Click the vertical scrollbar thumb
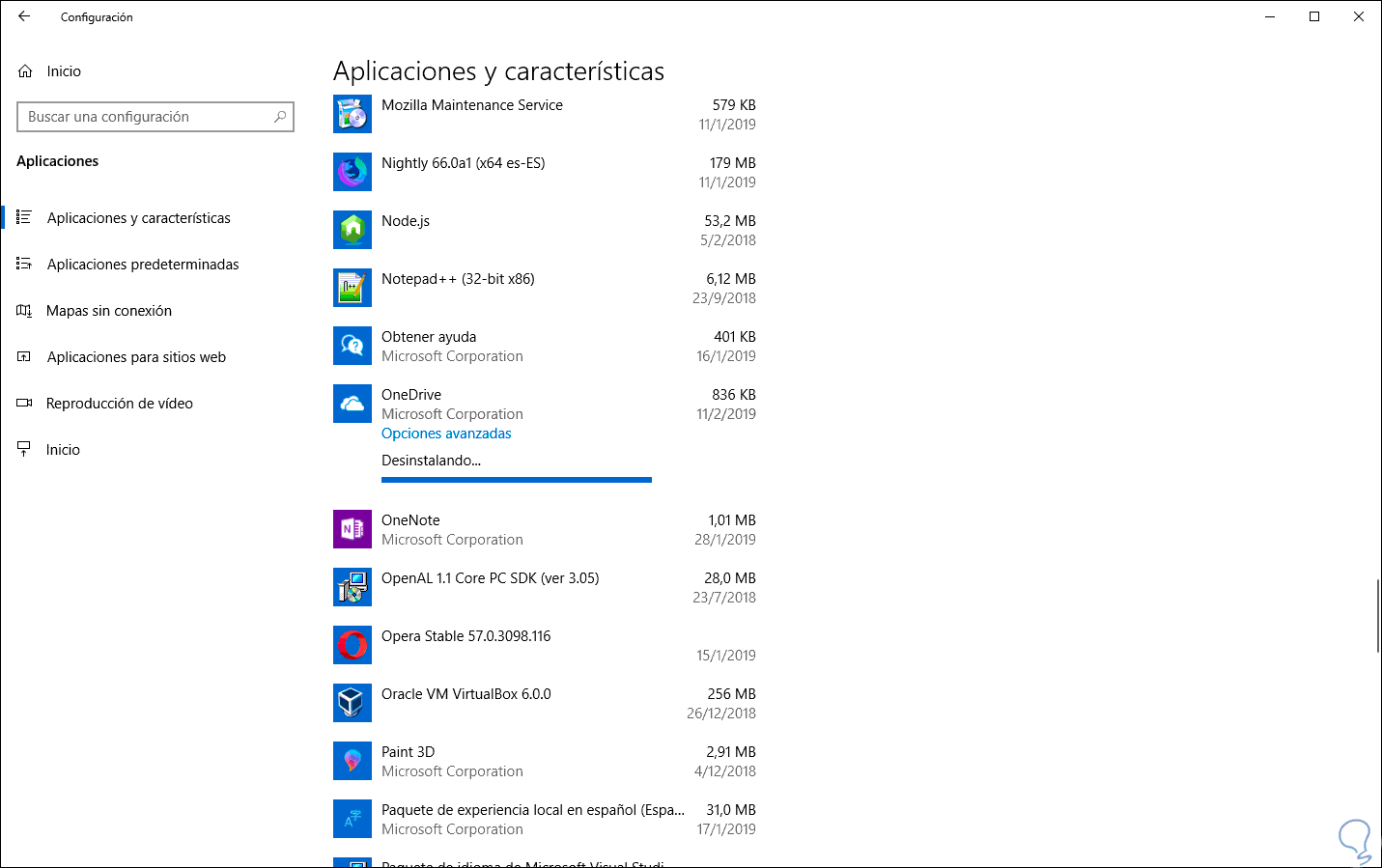Screen dimensions: 1382x868 pos(1377,616)
